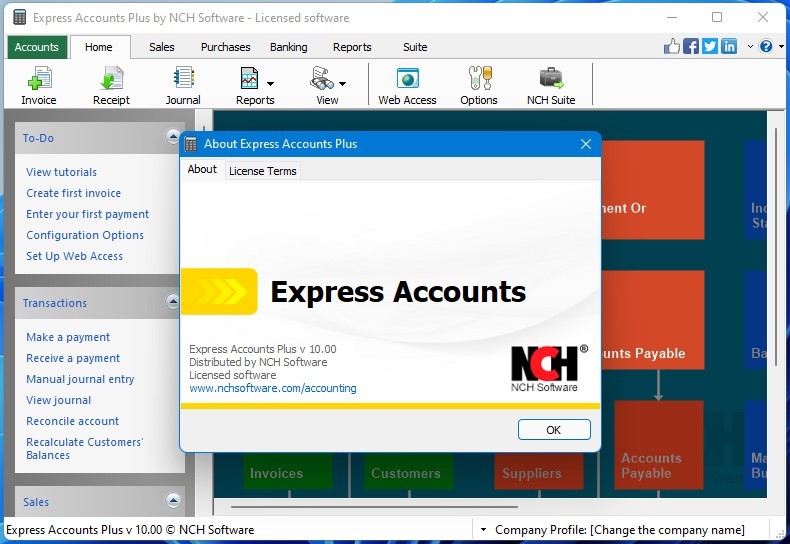The image size is (790, 544).
Task: Collapse the Sales sidebar panel
Action: (x=172, y=501)
